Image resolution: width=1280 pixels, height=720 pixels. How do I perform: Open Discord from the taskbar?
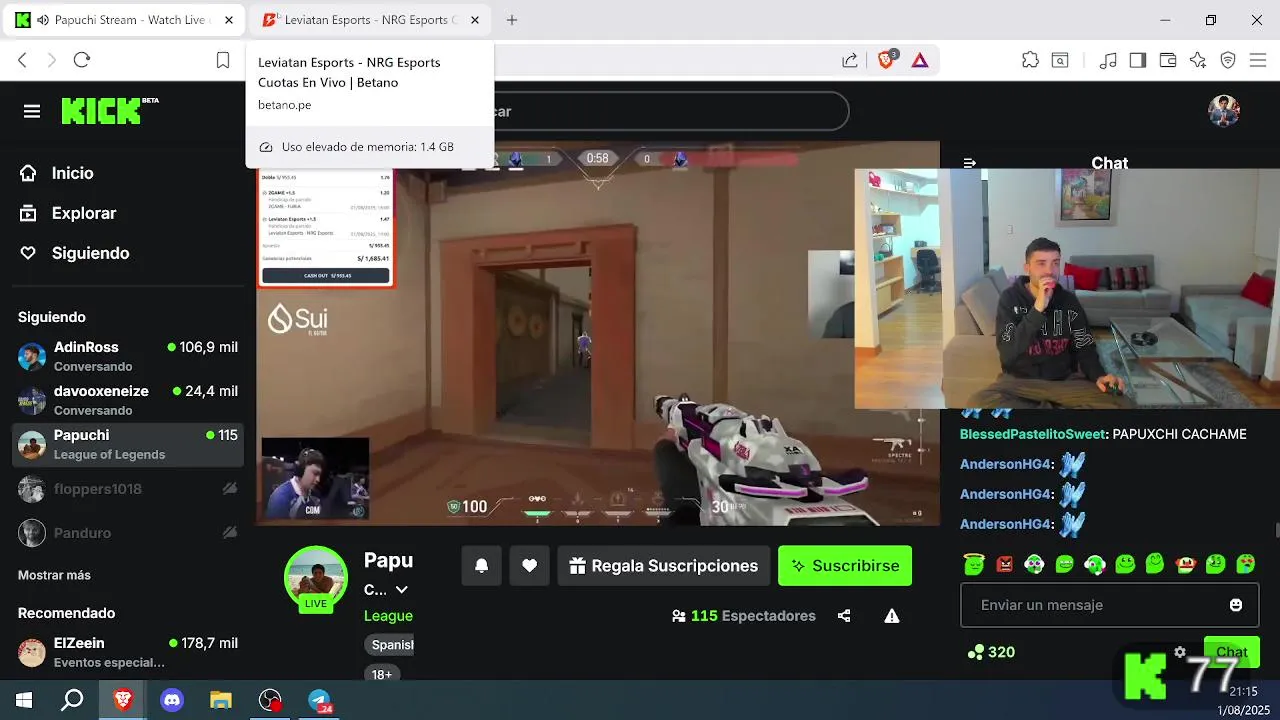[172, 700]
